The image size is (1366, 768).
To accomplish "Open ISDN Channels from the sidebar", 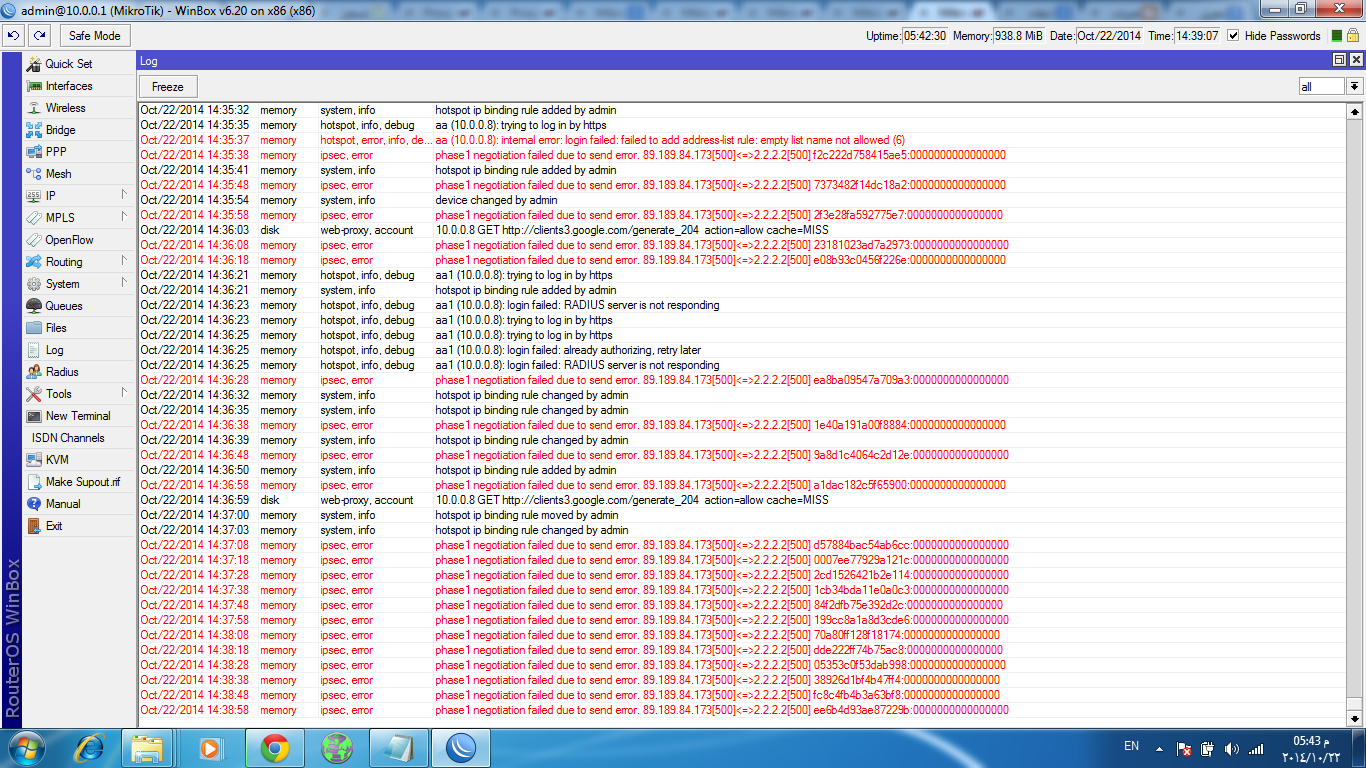I will point(79,438).
